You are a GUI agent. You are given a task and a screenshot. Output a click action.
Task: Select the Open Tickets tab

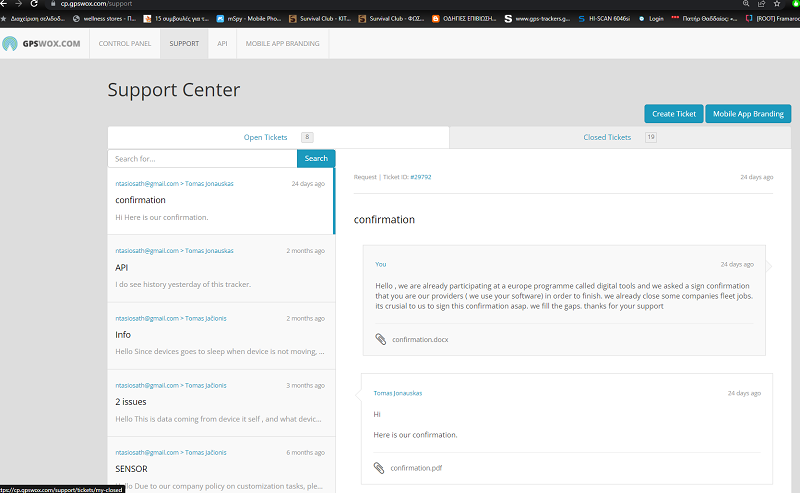click(266, 137)
